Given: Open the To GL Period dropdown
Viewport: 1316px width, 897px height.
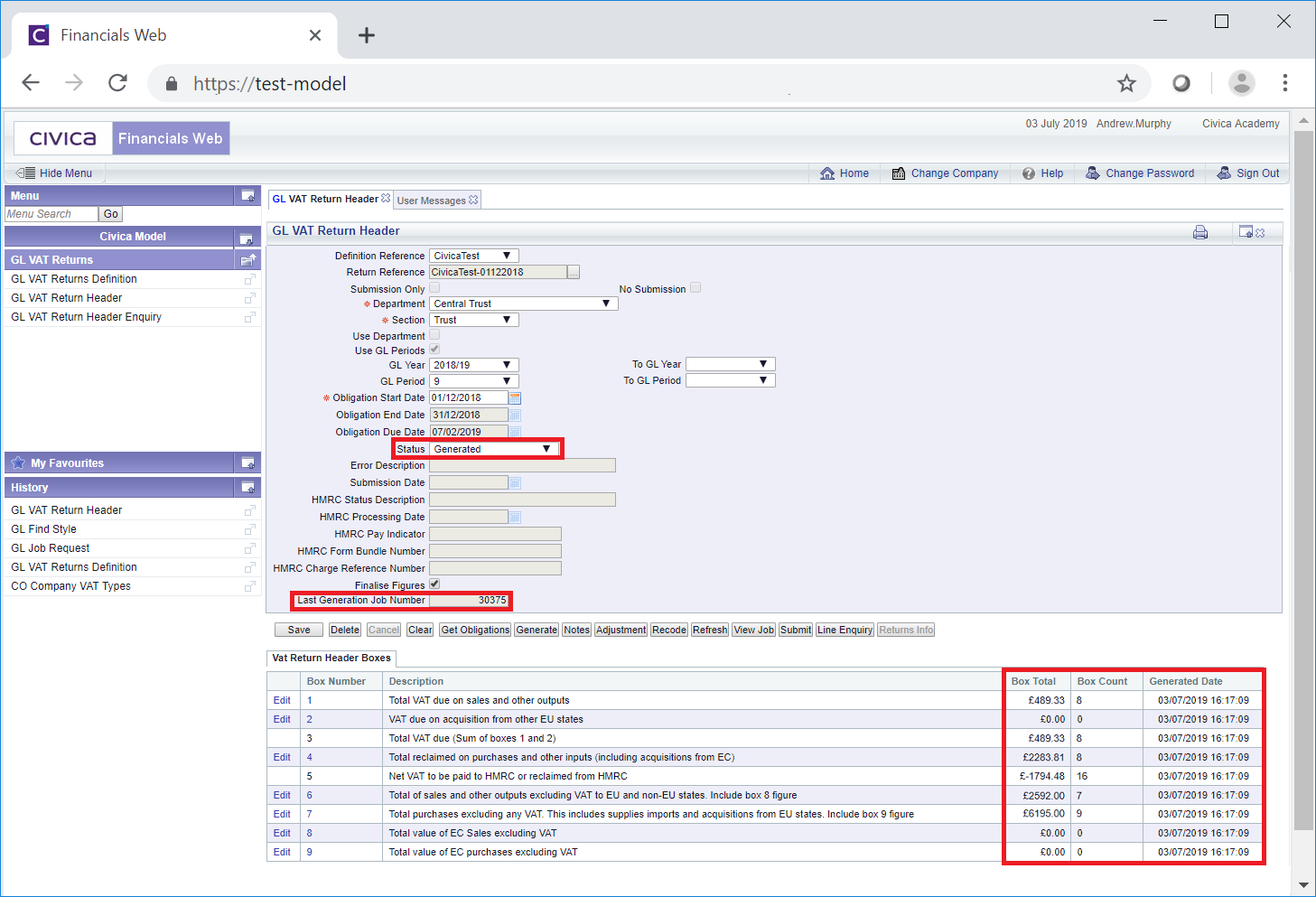Looking at the screenshot, I should pyautogui.click(x=731, y=380).
